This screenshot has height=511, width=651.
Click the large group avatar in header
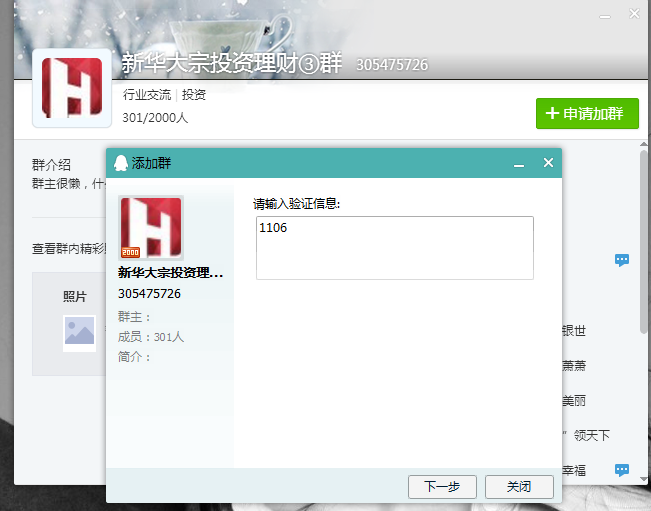click(72, 88)
